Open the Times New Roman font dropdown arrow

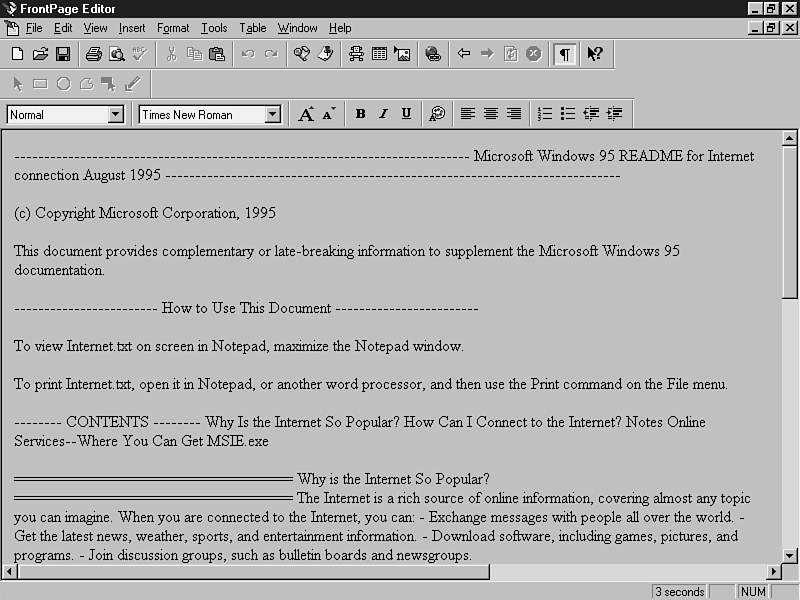[x=273, y=115]
